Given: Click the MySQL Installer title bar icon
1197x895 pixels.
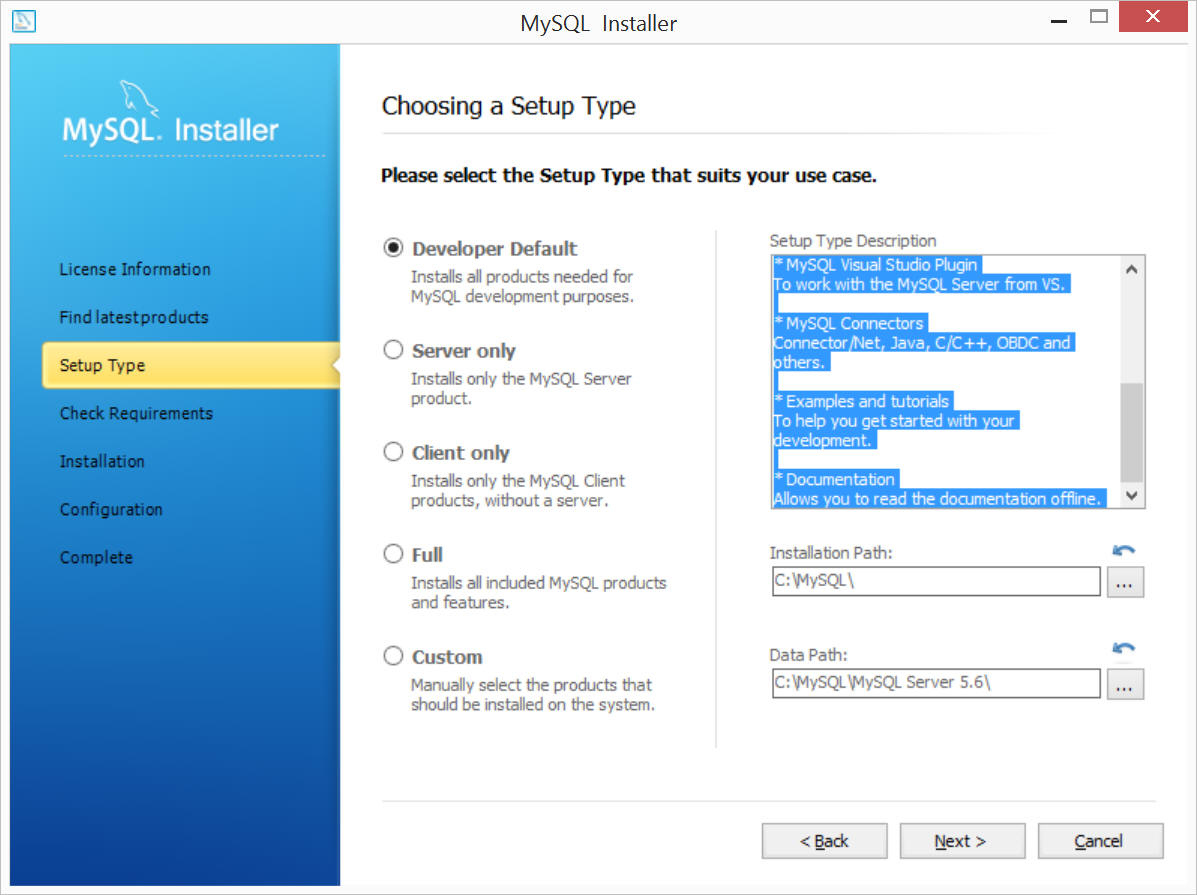Looking at the screenshot, I should coord(24,21).
